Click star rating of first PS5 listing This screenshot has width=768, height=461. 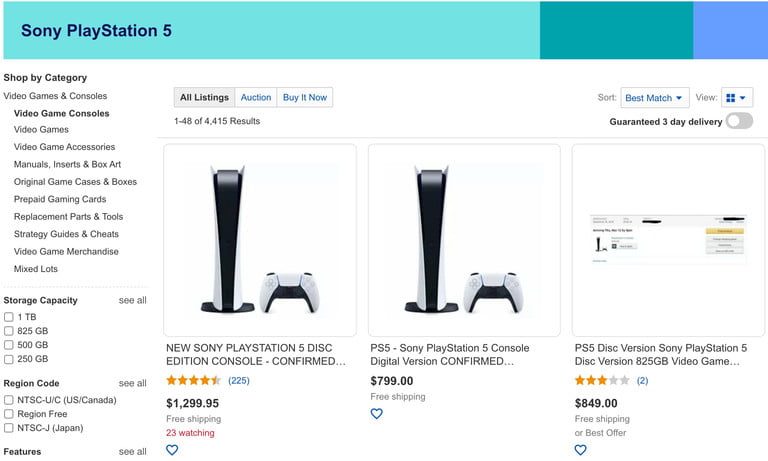point(193,381)
